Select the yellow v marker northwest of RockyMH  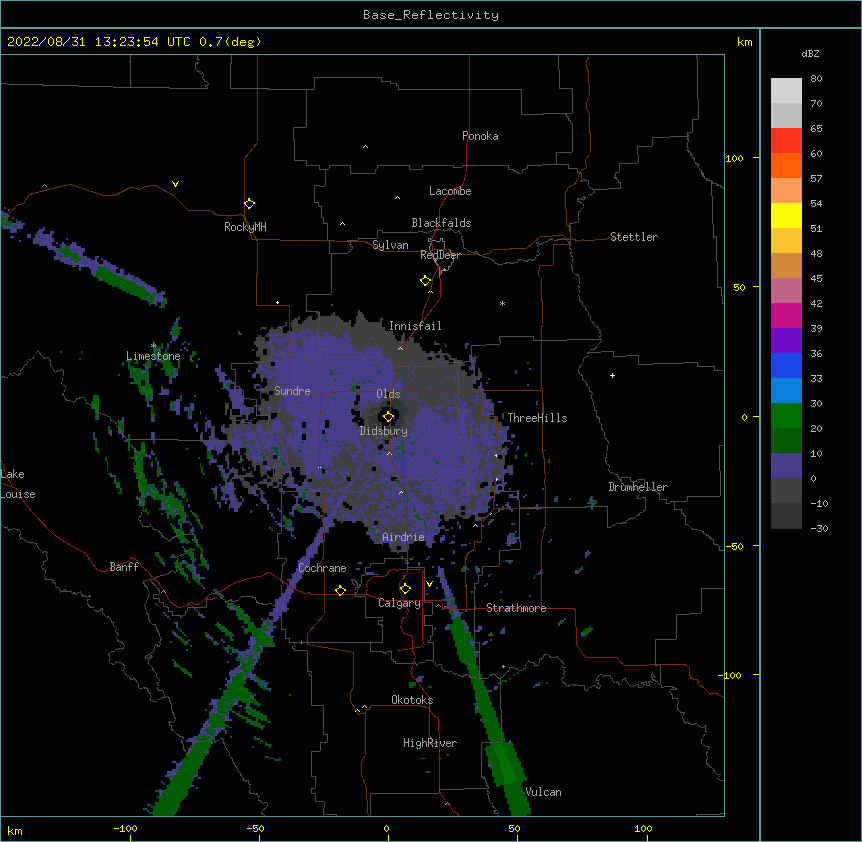point(175,184)
